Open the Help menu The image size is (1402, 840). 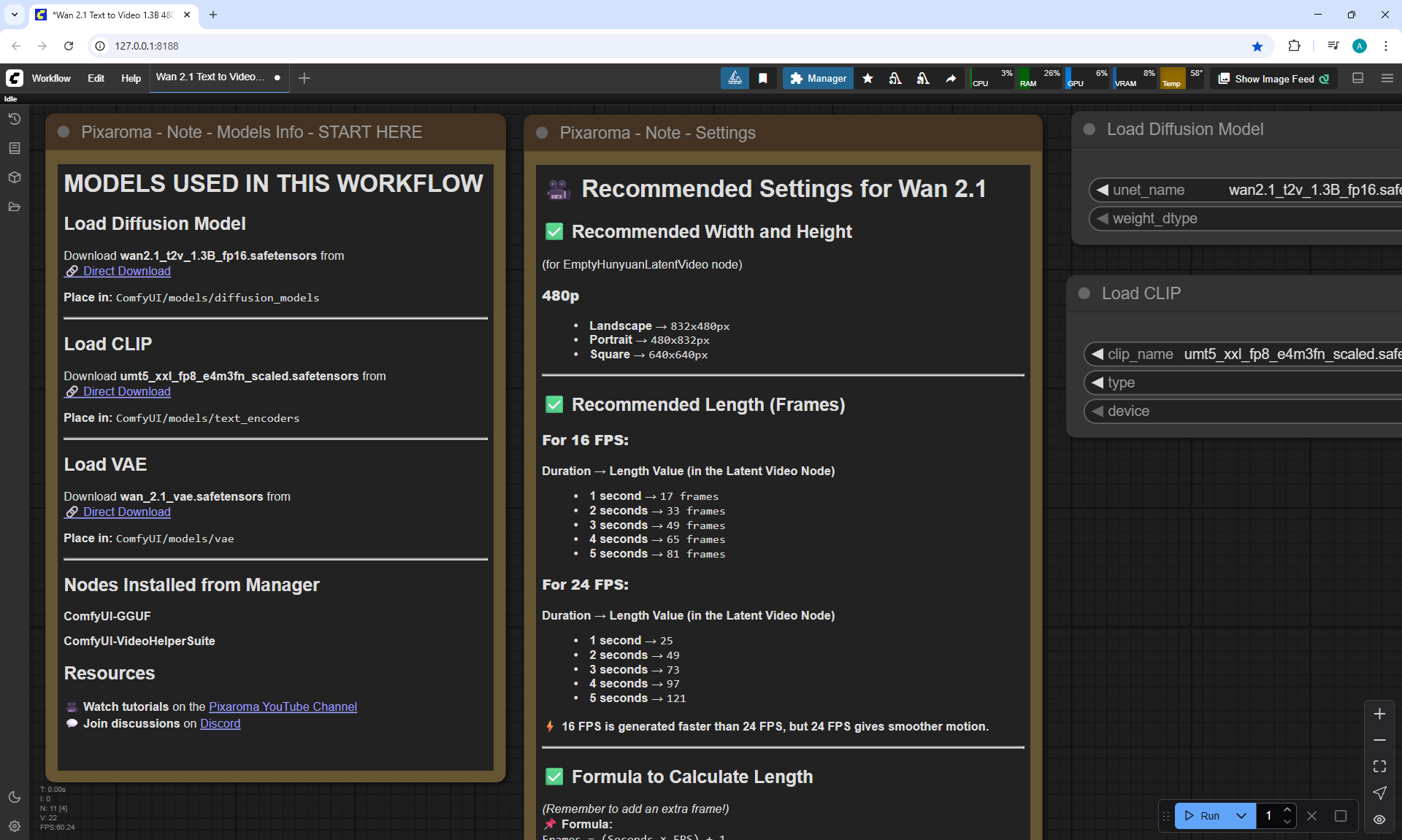(131, 78)
